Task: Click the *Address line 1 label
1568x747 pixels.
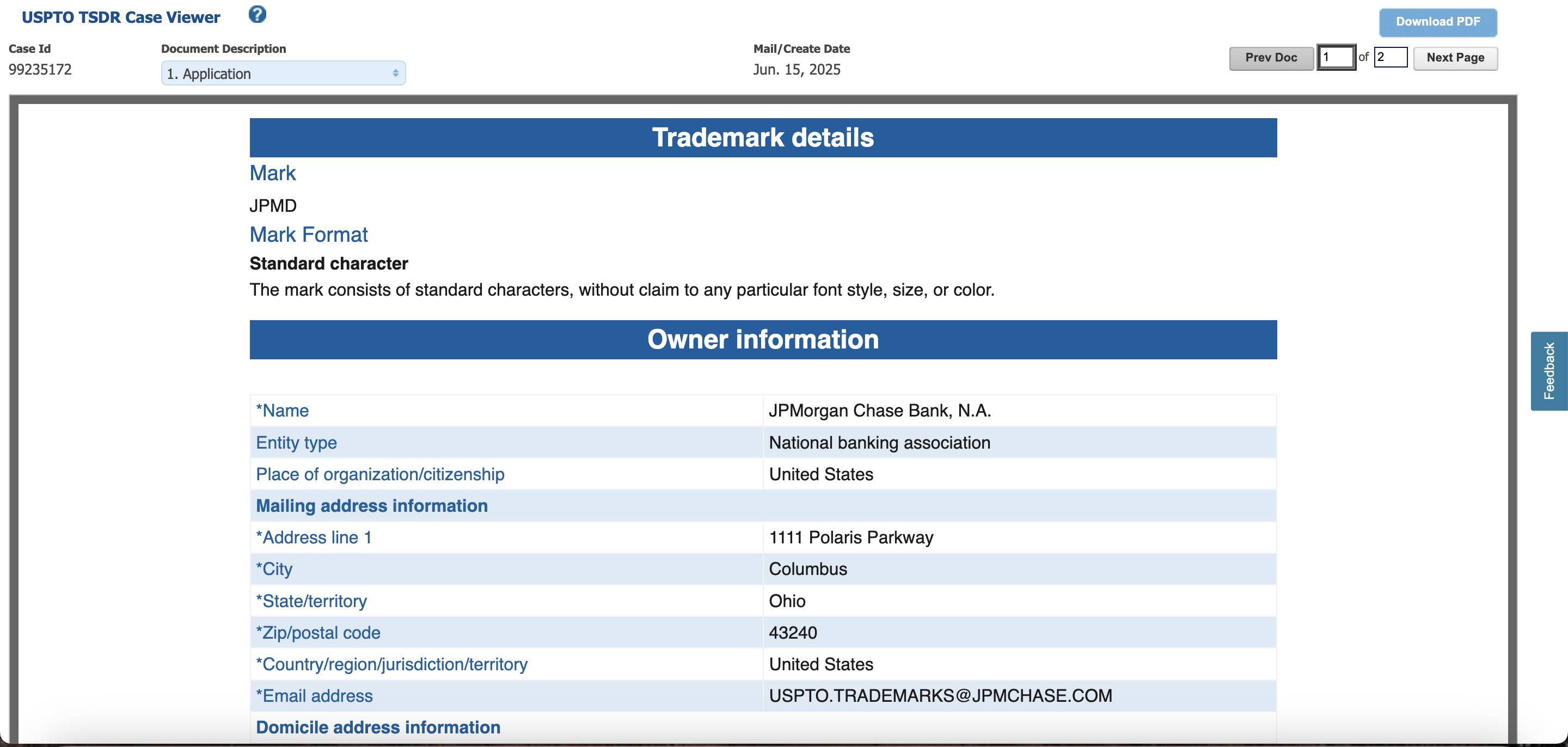Action: (x=314, y=537)
